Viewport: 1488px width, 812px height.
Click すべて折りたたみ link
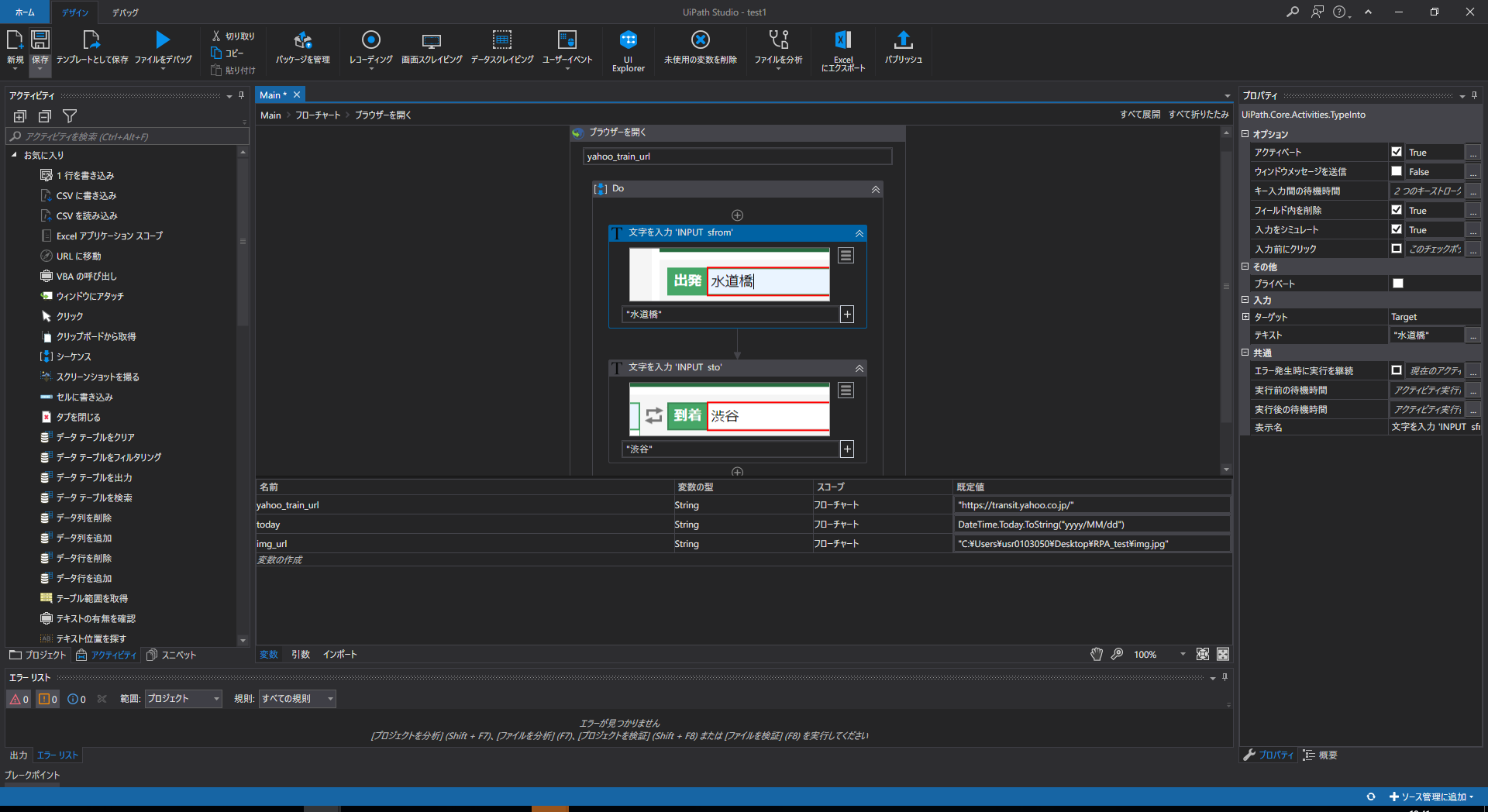[1199, 114]
